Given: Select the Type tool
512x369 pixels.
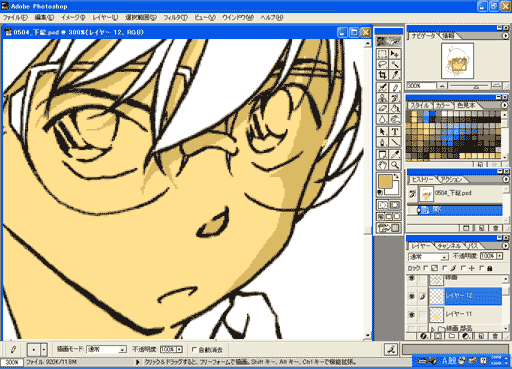Looking at the screenshot, I should [x=395, y=132].
